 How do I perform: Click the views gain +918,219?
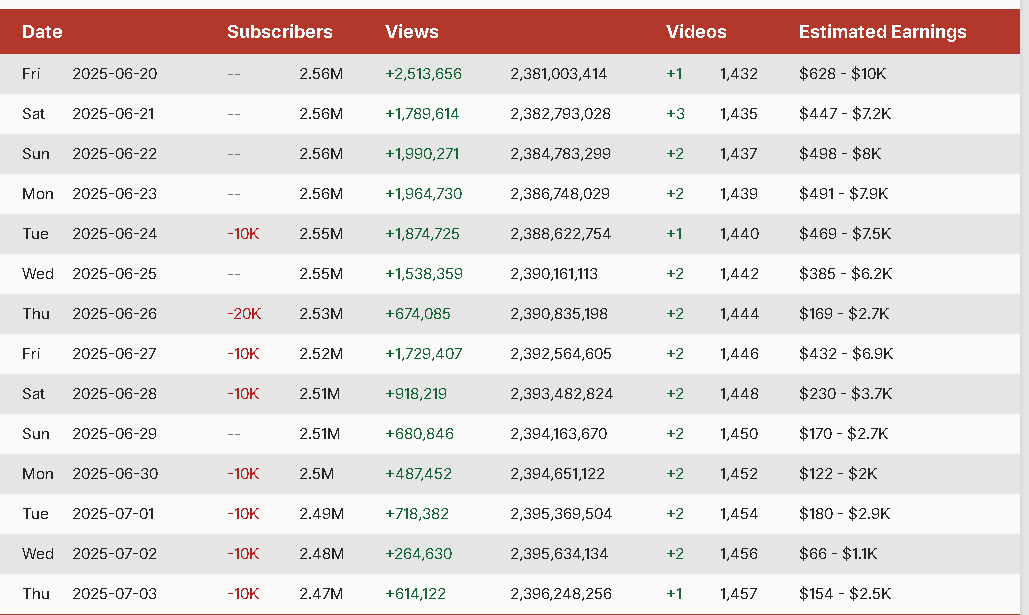tap(416, 394)
